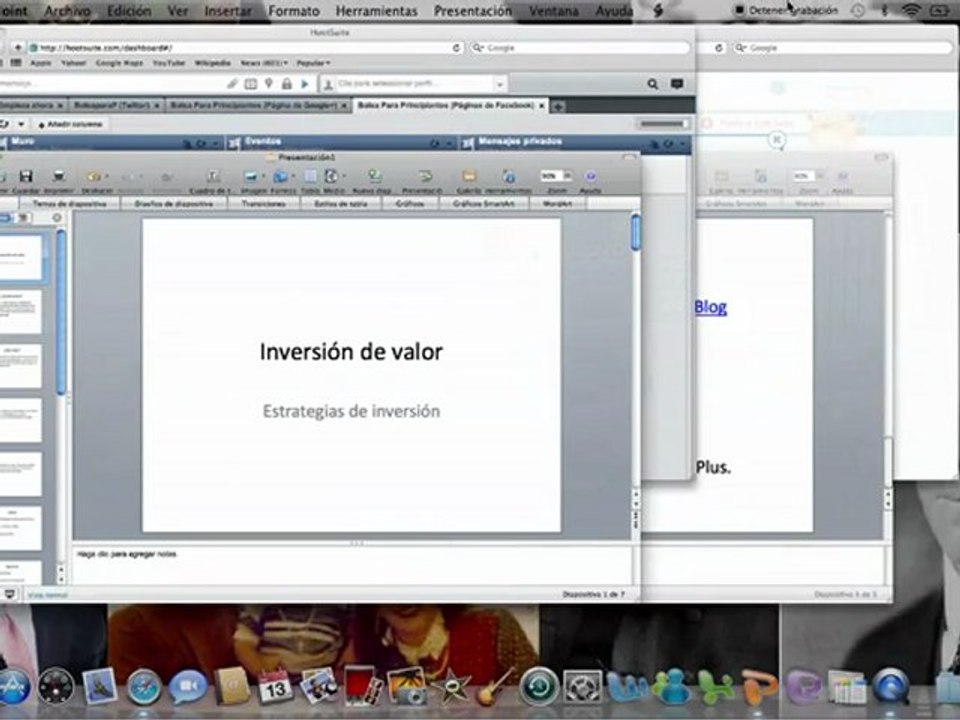Open Temas de diapositiva tab

70,203
